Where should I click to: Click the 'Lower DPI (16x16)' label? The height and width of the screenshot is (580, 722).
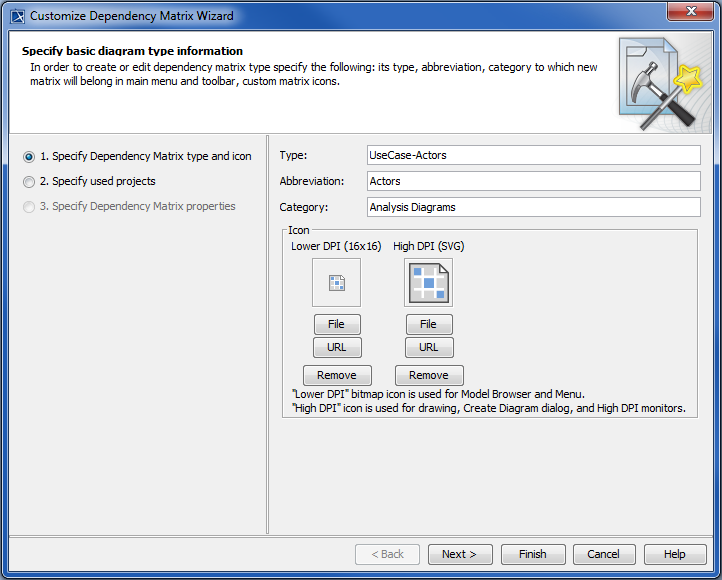[x=336, y=246]
